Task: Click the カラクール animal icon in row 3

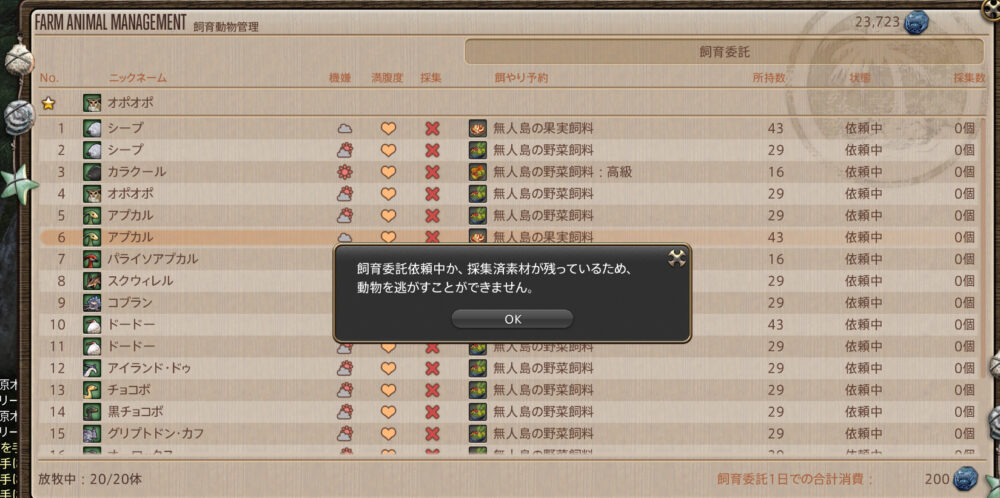Action: click(92, 172)
